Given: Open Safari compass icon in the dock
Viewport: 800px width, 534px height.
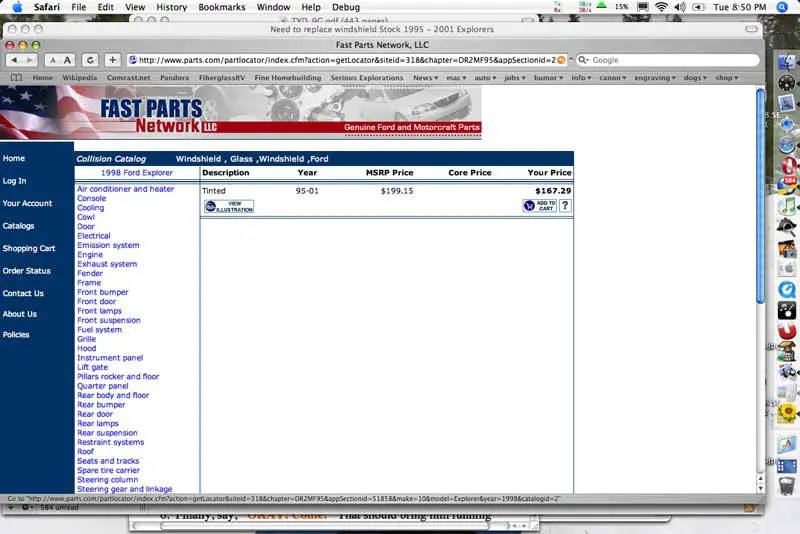Looking at the screenshot, I should [x=787, y=145].
